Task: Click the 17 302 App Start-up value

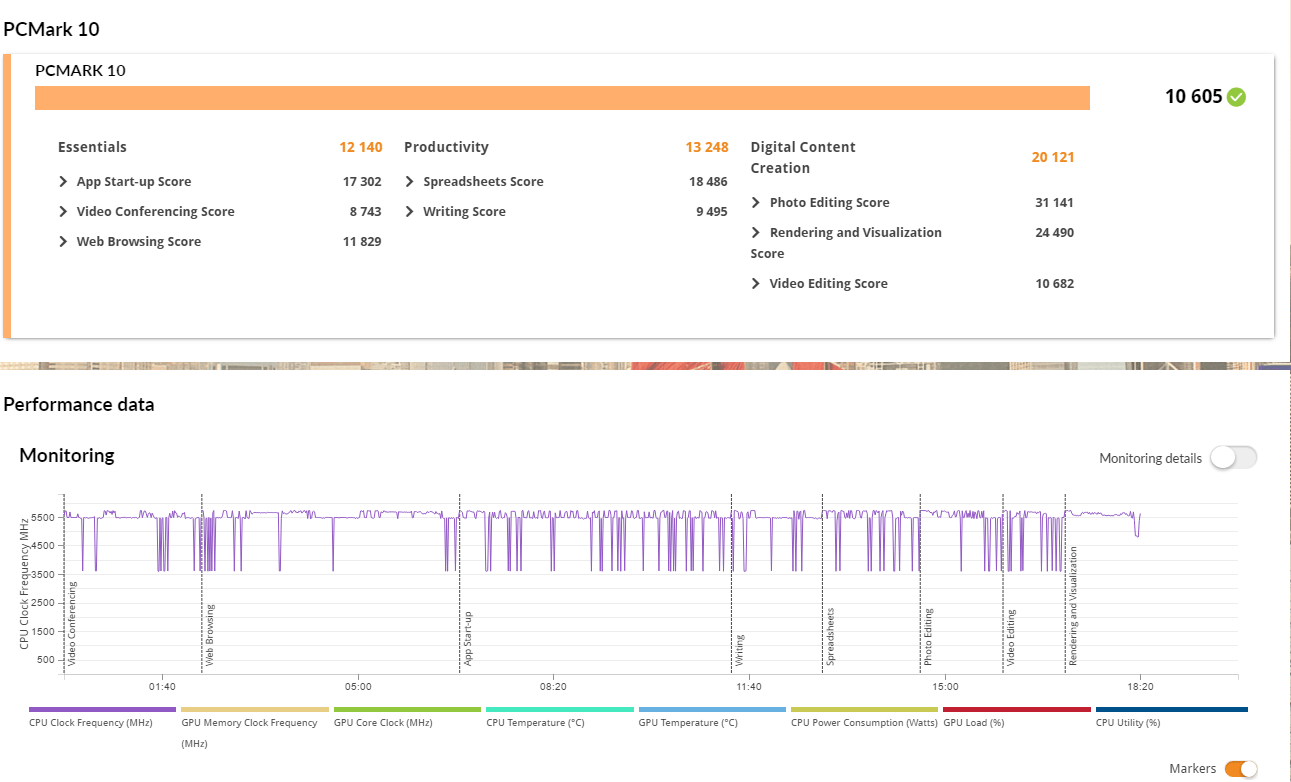Action: click(x=362, y=182)
